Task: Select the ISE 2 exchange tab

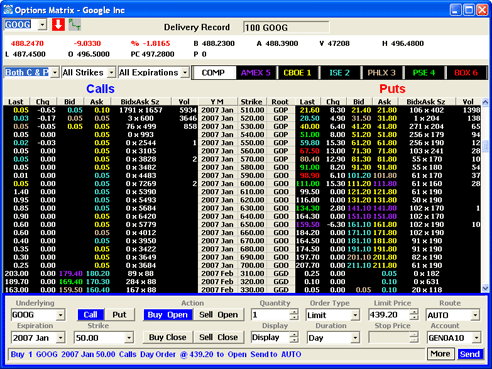Action: tap(339, 73)
